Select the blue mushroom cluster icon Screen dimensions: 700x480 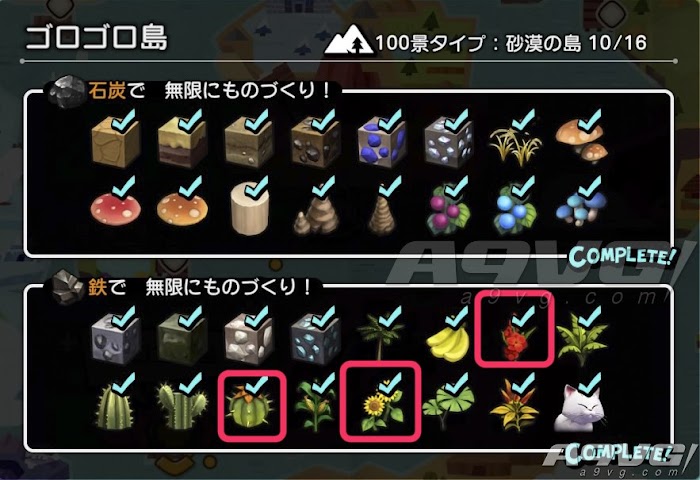[580, 209]
